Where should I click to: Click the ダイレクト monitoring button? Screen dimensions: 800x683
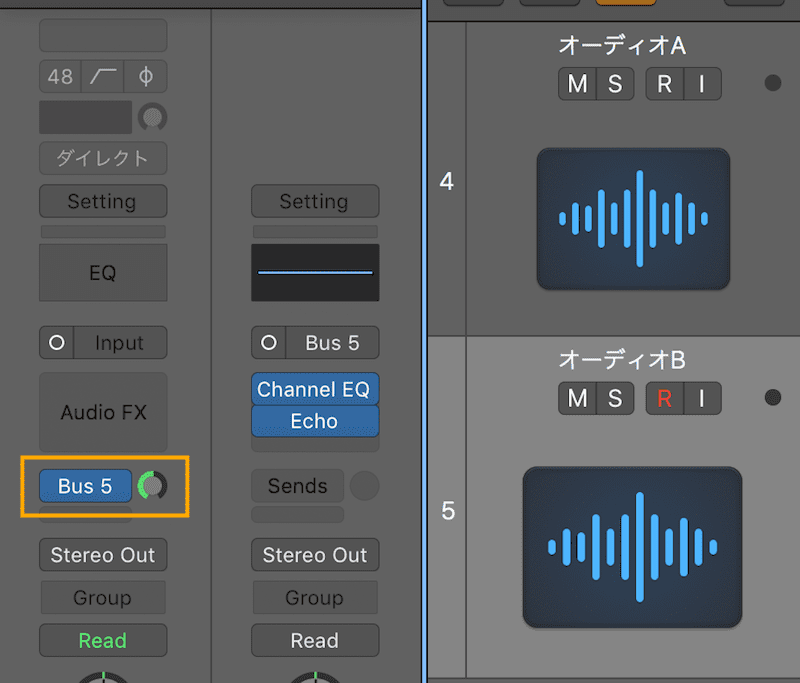point(103,158)
